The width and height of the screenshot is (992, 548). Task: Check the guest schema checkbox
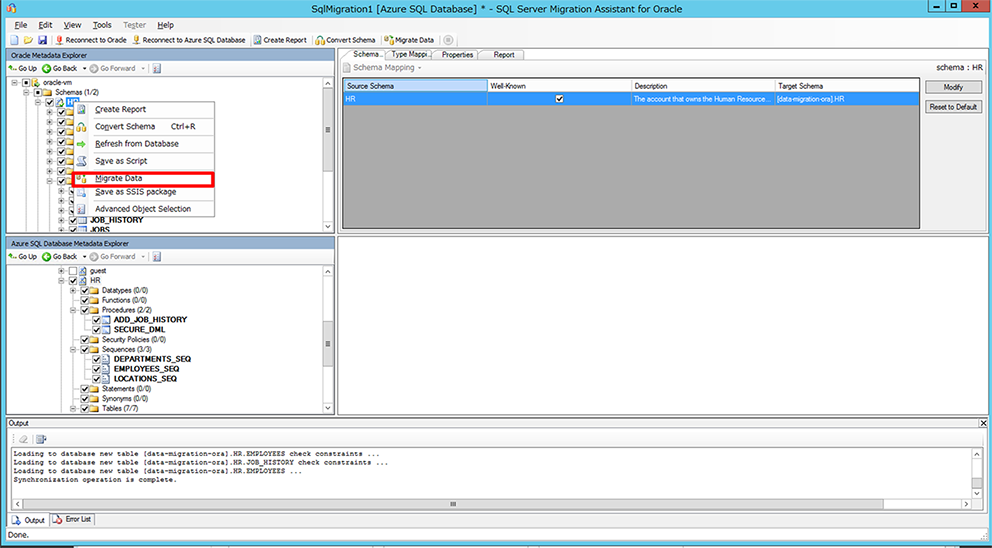pos(73,271)
